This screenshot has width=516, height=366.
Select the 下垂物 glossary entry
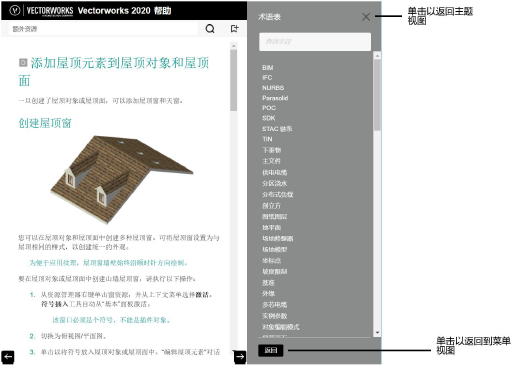pyautogui.click(x=271, y=150)
